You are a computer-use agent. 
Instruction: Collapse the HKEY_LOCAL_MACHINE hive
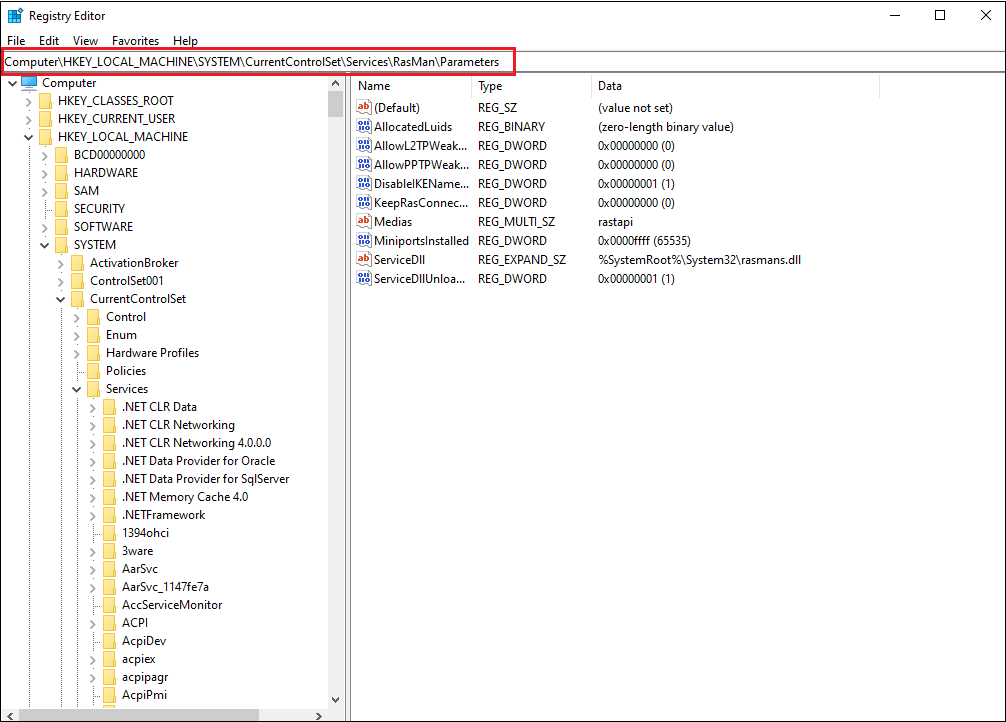coord(28,137)
